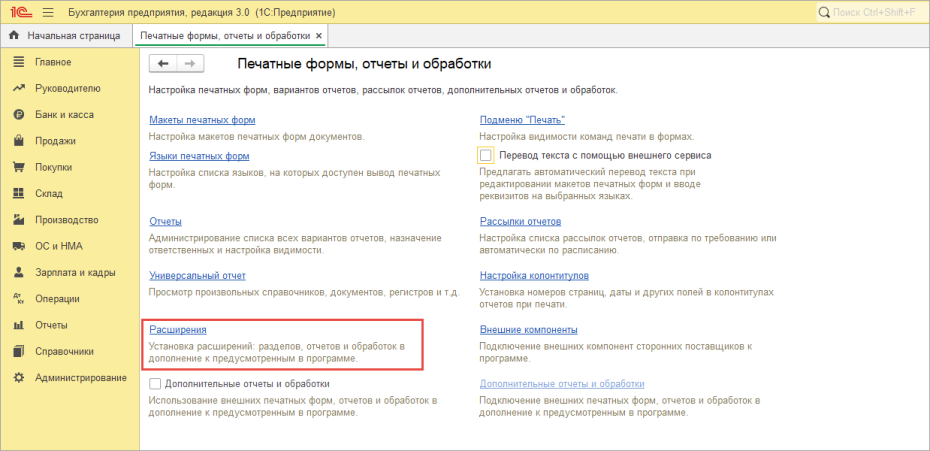Screen dimensions: 930x451
Task: Click the Печатные формы, отчеты и обработки page heading
Action: [364, 63]
